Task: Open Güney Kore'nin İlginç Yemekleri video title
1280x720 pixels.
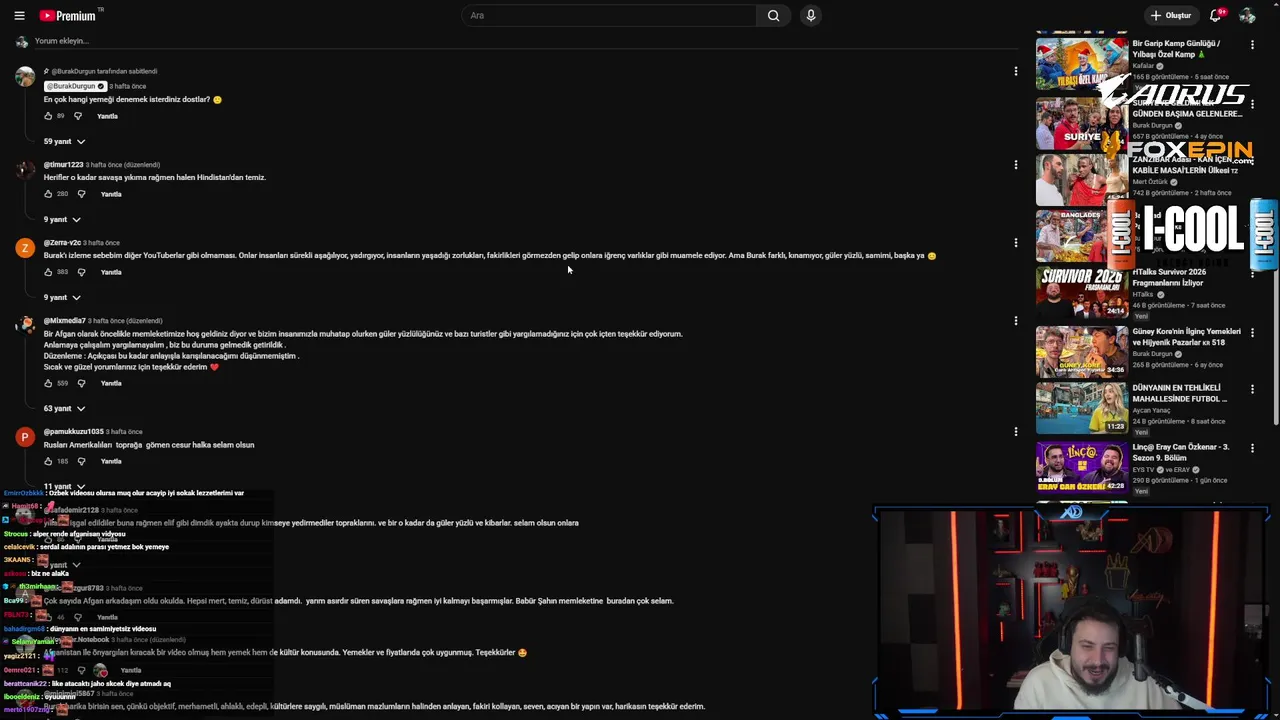Action: tap(1186, 337)
